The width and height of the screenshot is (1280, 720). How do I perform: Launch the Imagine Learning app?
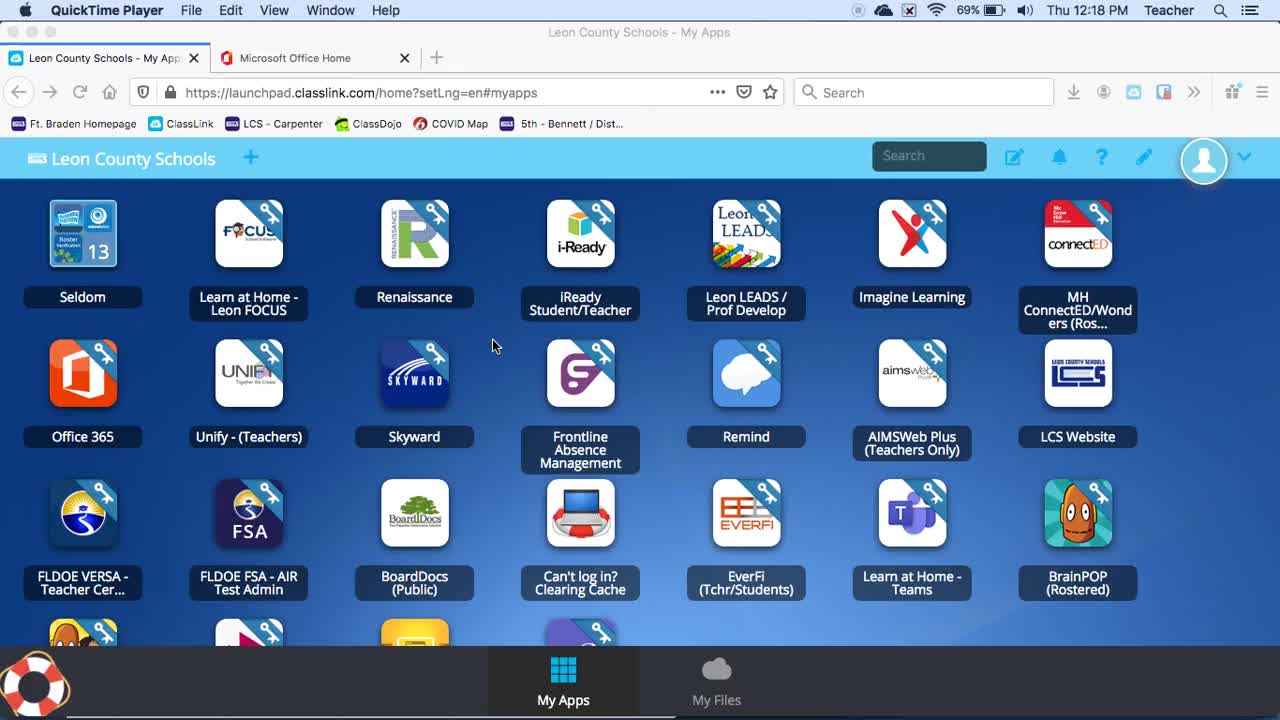pos(913,234)
